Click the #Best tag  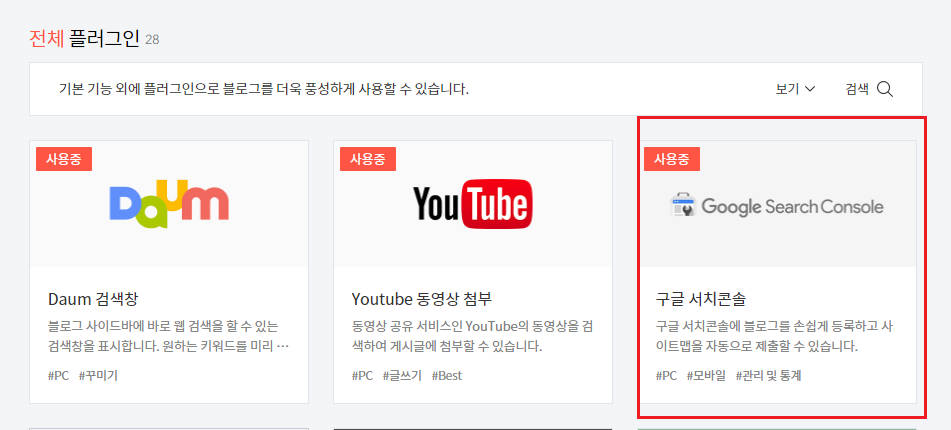pos(447,375)
